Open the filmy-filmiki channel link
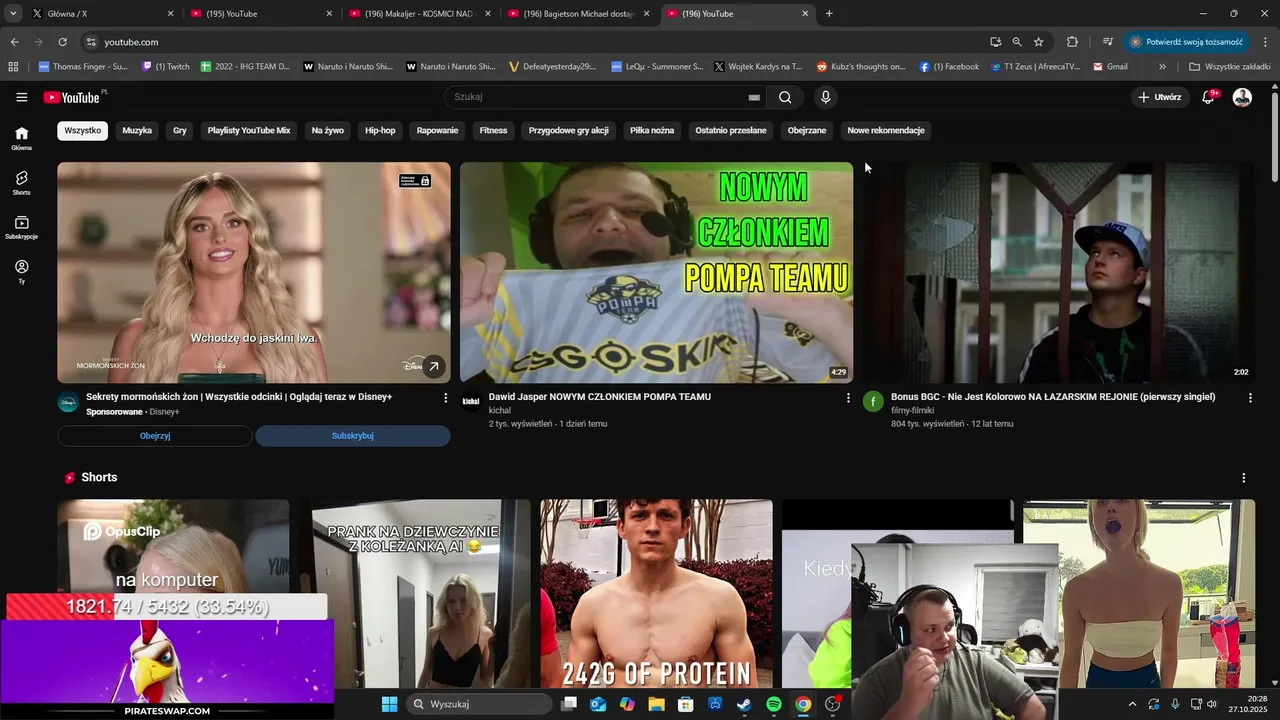 coord(913,411)
